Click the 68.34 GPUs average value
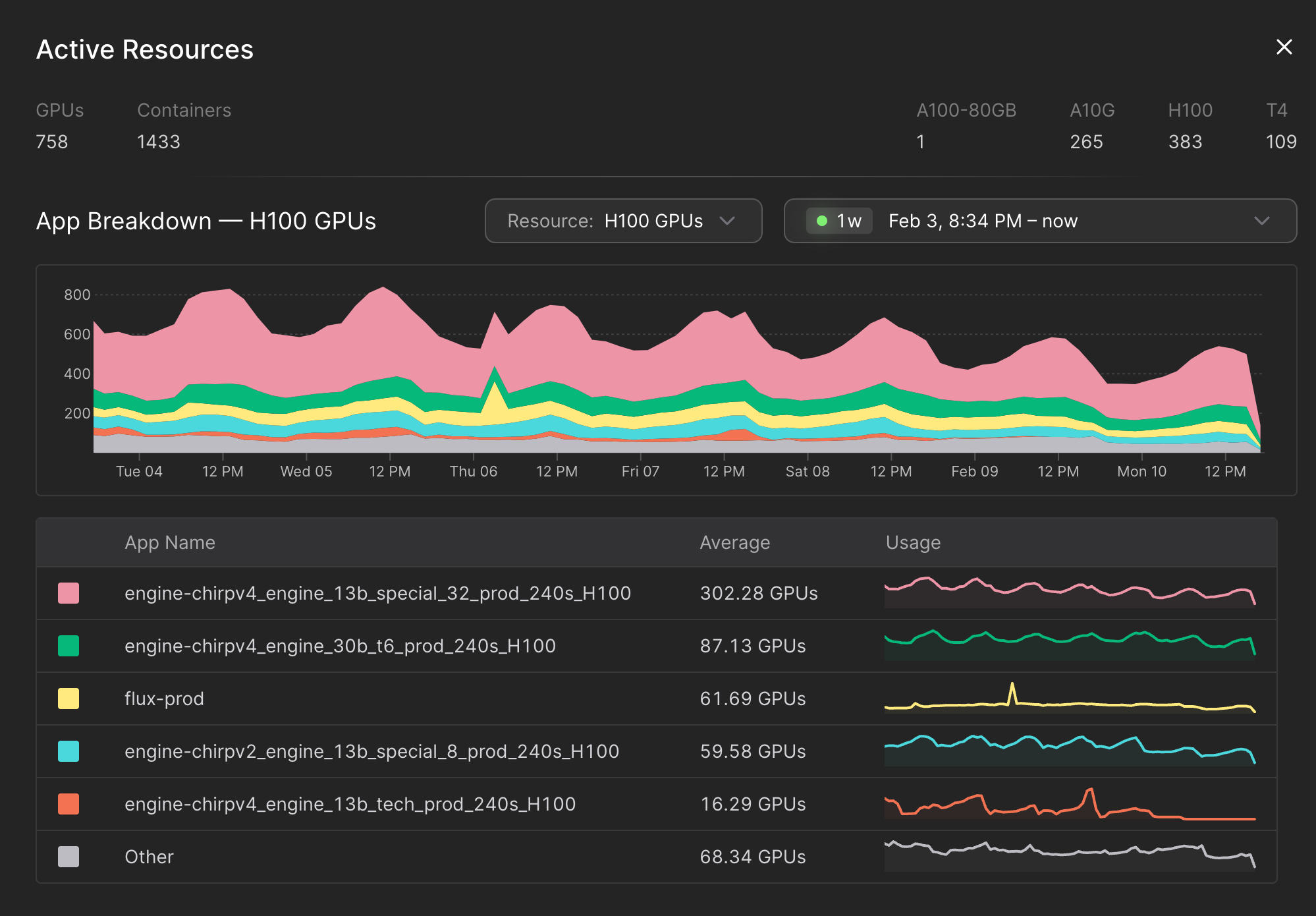 click(753, 857)
